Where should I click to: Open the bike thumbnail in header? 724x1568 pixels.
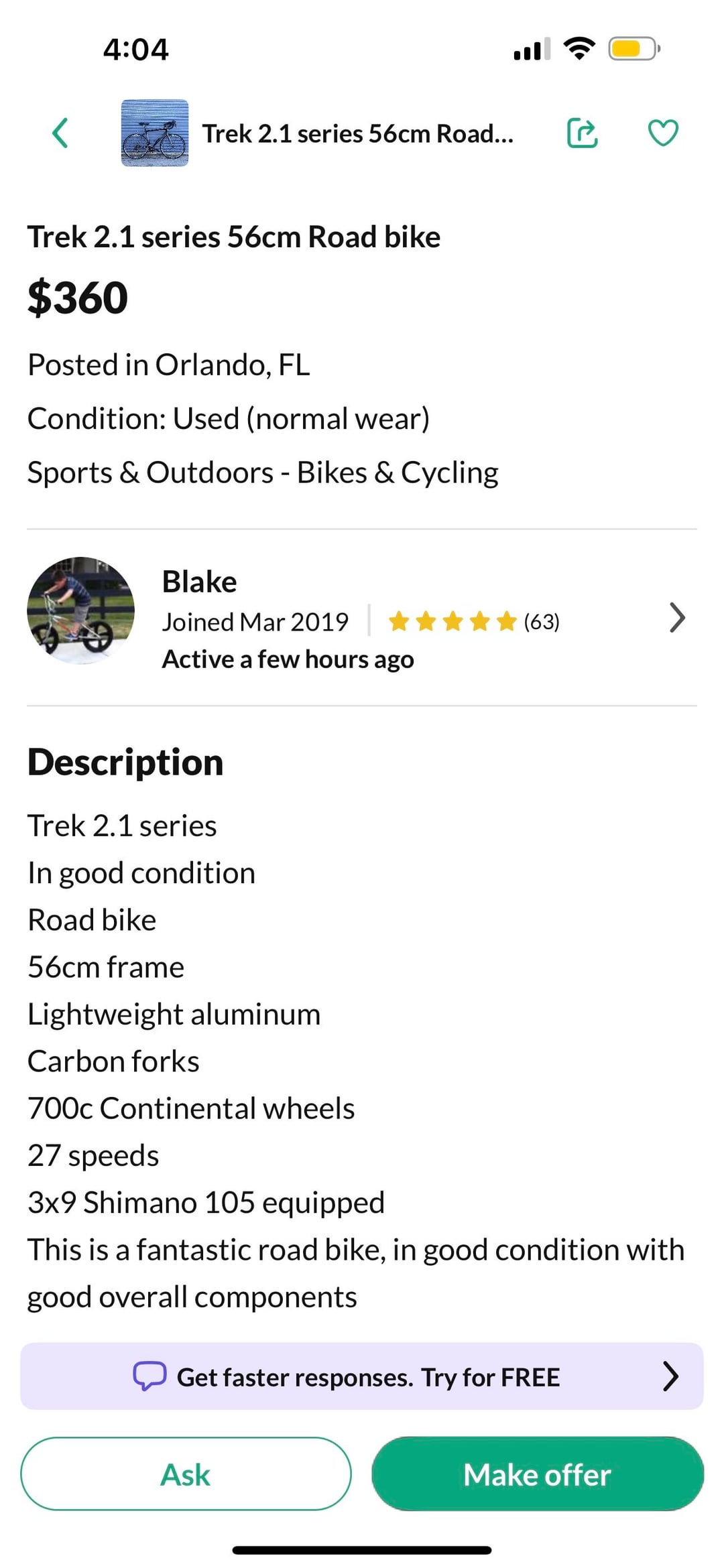point(155,133)
